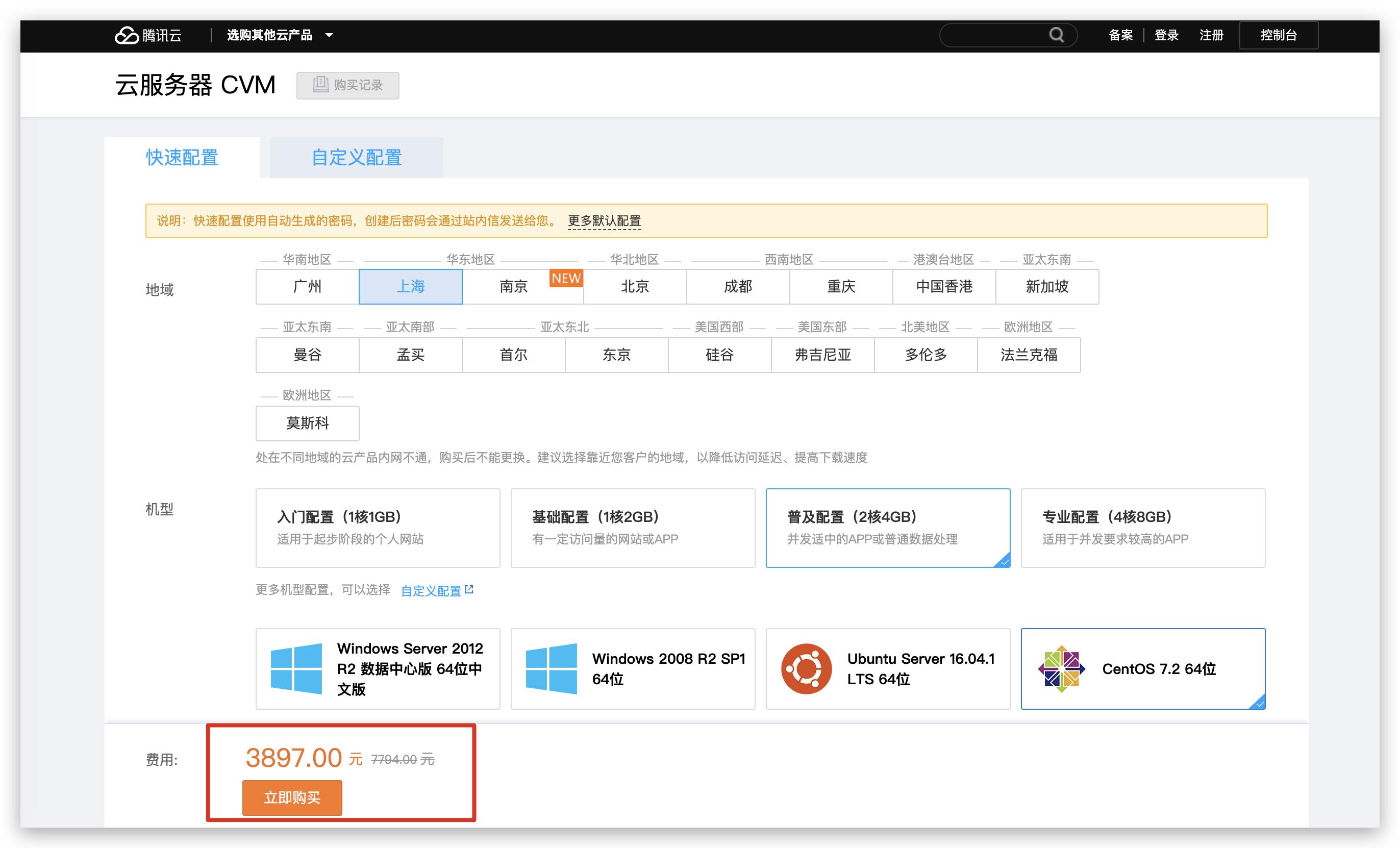Expand 选购其他云产品 dropdown arrow
The image size is (1400, 848).
[329, 35]
